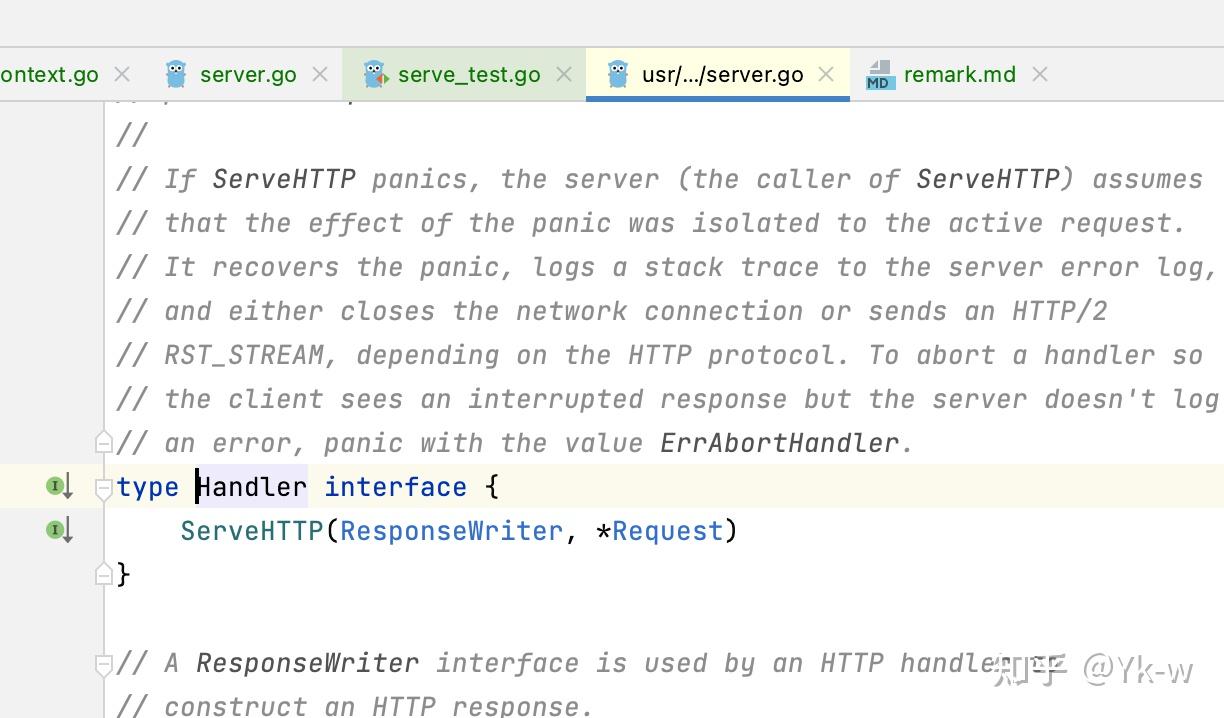Switch to the remark.md tab
Screen dimensions: 1224x718
[958, 73]
